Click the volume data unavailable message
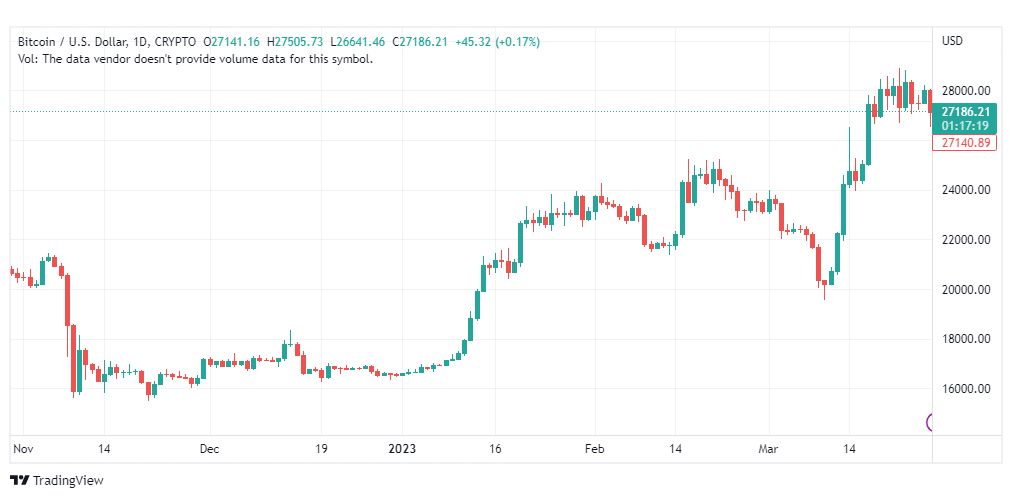 [196, 59]
